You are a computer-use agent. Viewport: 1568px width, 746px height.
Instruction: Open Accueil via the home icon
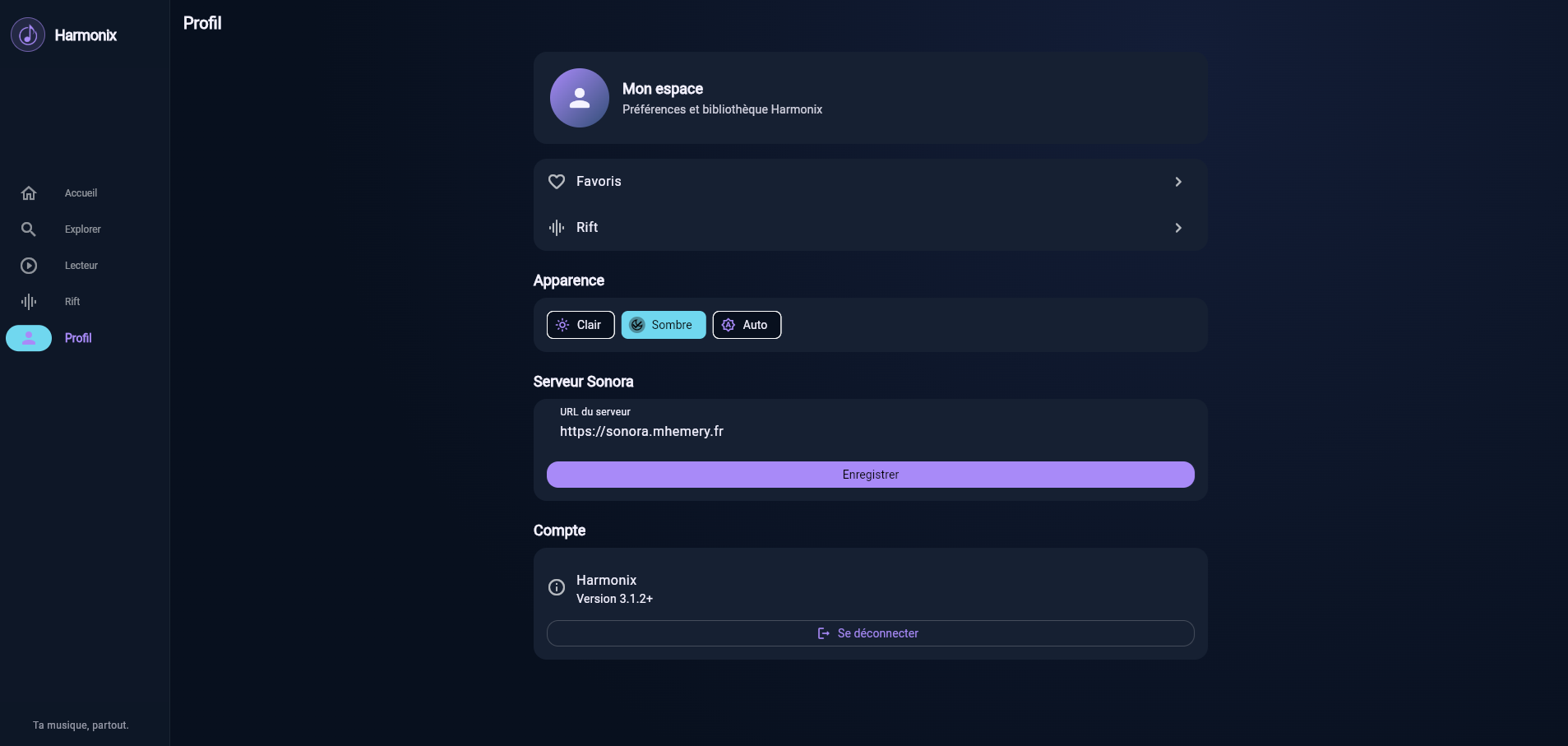[29, 193]
